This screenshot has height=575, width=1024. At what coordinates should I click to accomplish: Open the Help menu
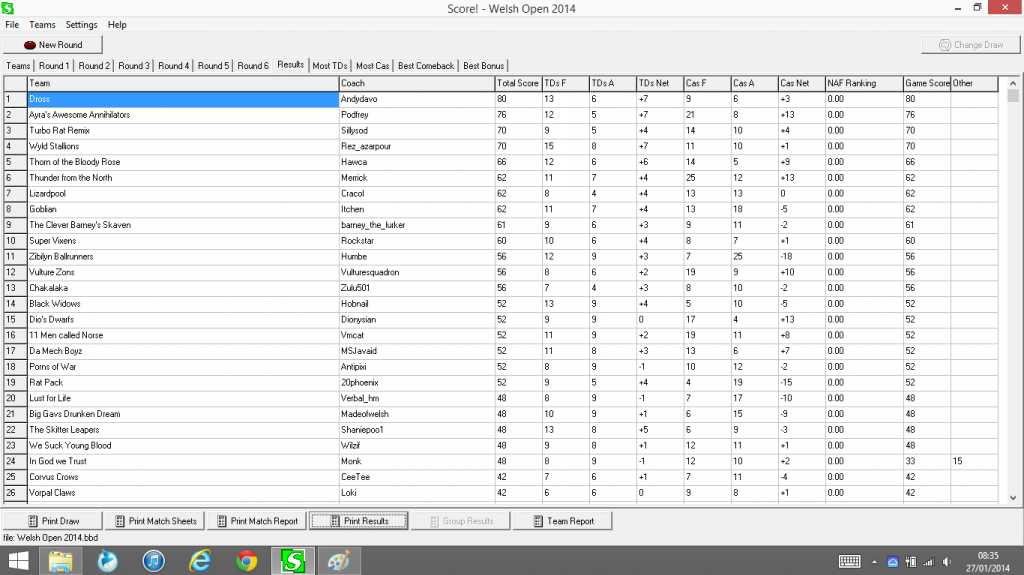117,25
